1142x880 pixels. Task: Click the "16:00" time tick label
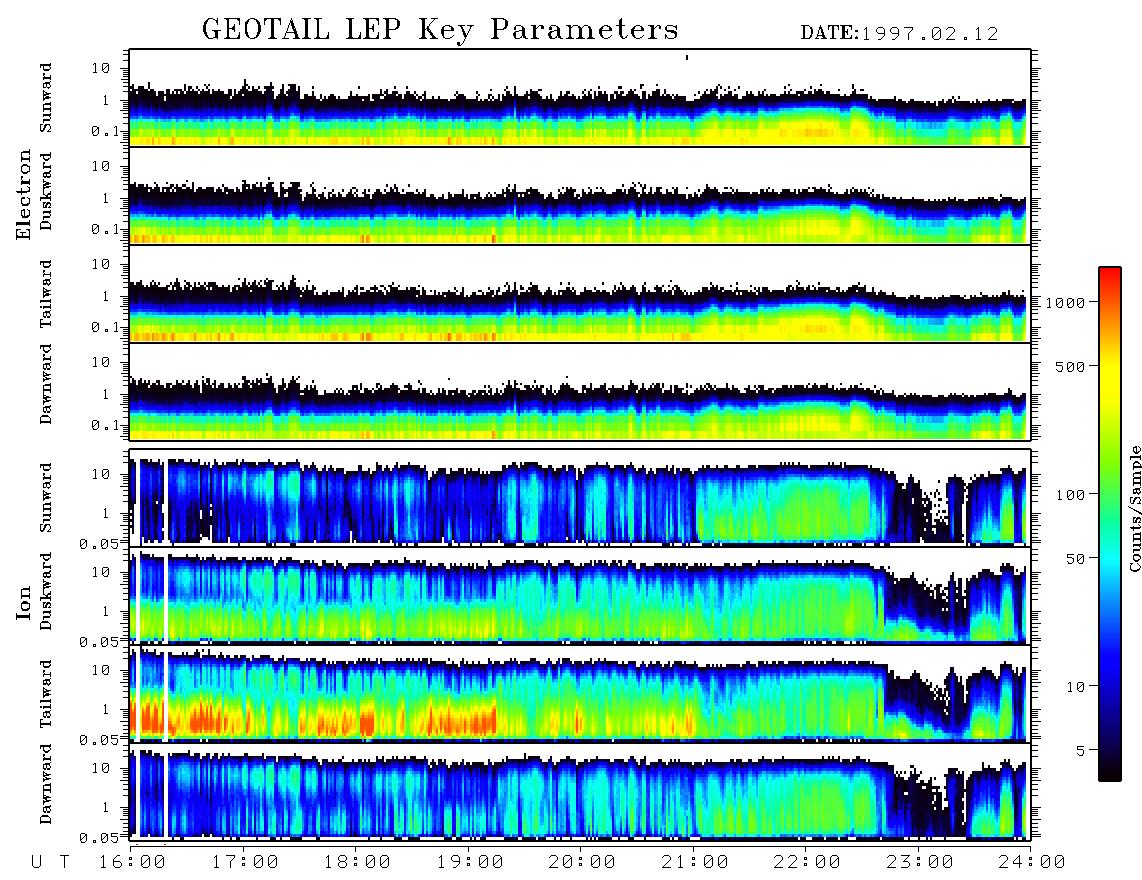pos(132,862)
